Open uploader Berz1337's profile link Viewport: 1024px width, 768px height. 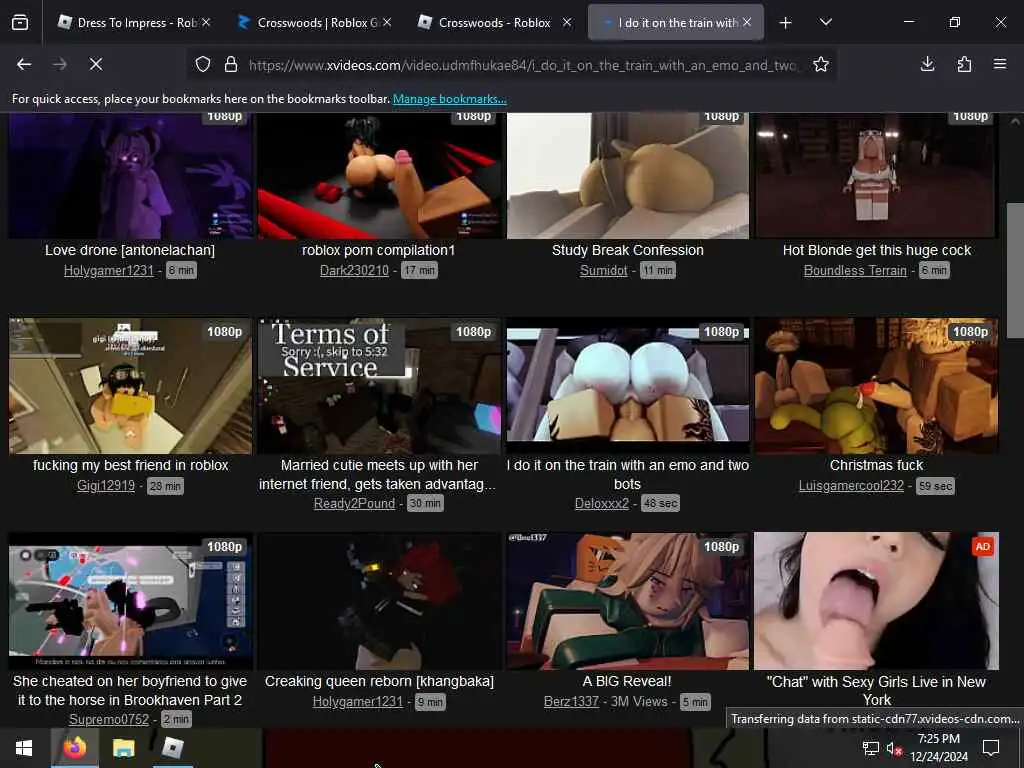coord(571,702)
